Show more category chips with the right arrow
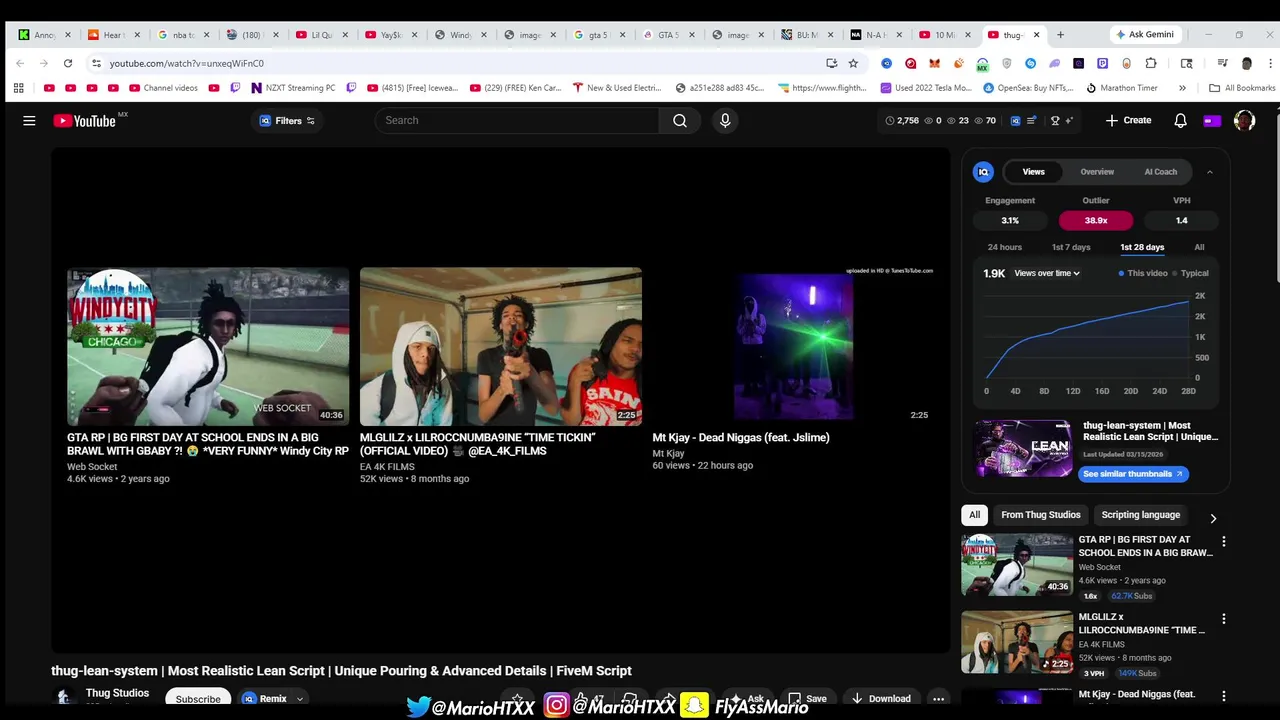Image resolution: width=1280 pixels, height=720 pixels. (1213, 518)
